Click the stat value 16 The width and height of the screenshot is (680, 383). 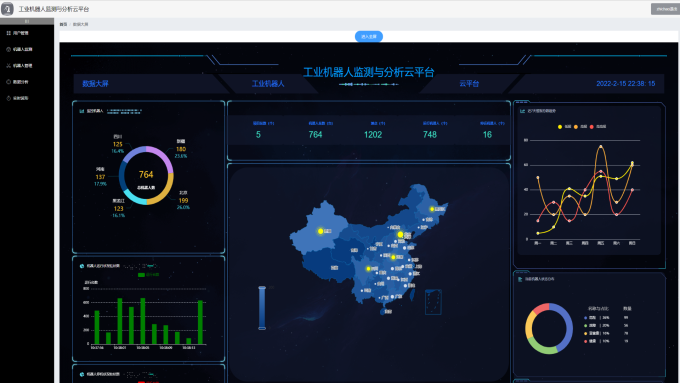(x=487, y=134)
